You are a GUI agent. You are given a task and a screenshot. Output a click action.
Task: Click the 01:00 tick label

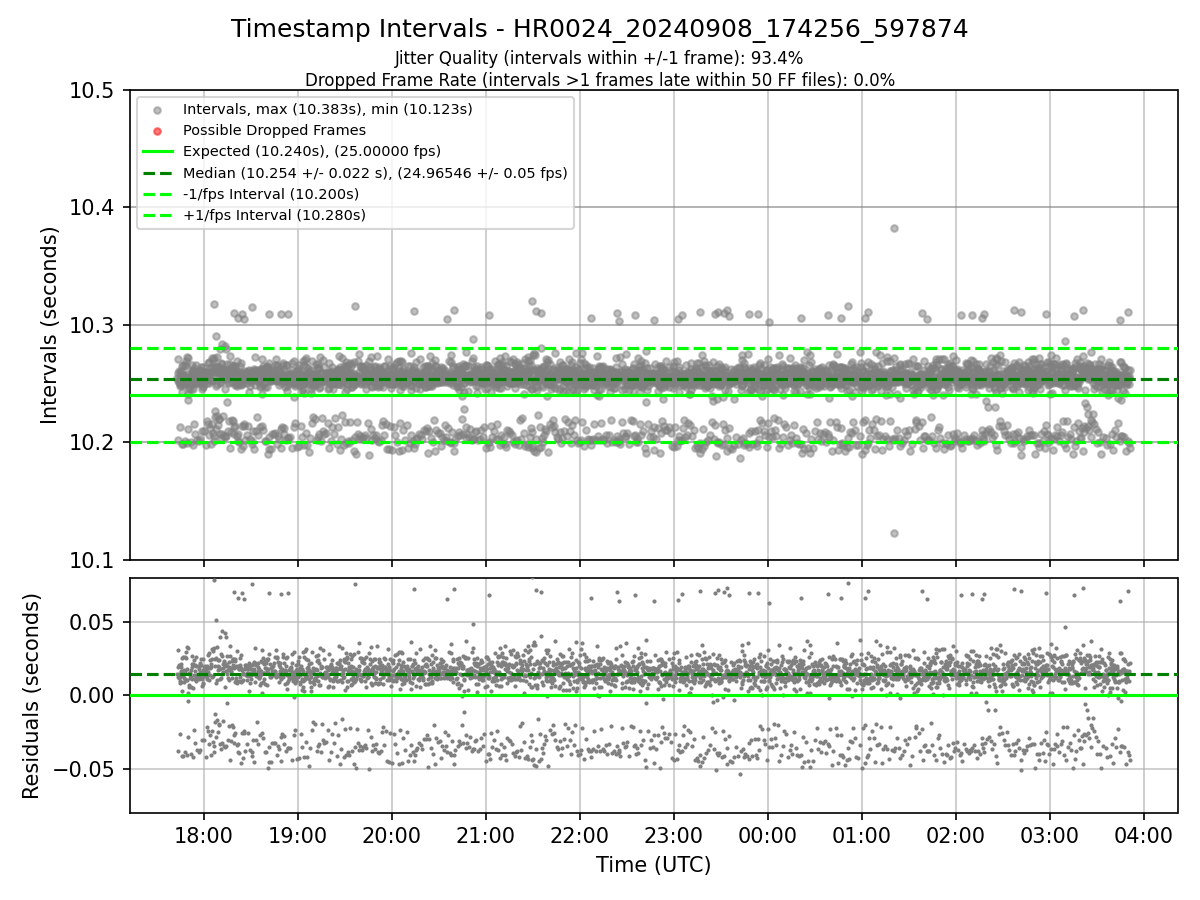(861, 834)
